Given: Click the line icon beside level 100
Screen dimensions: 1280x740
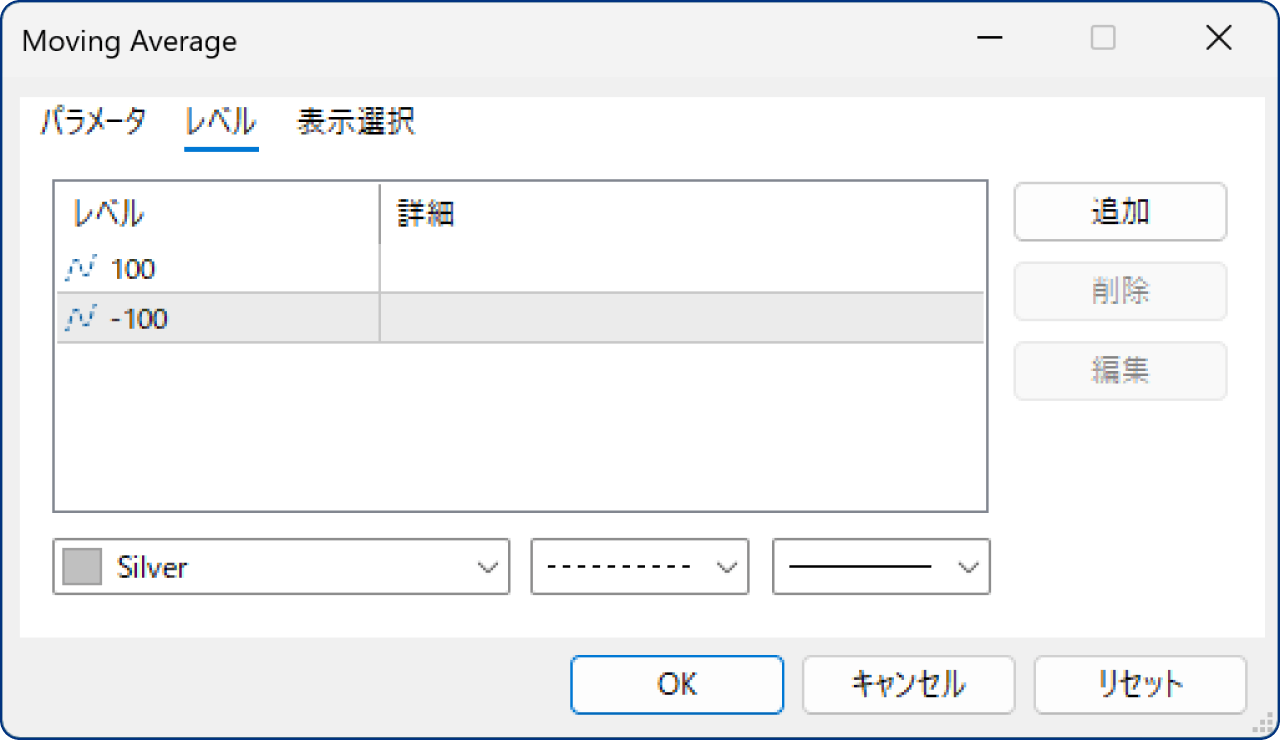Looking at the screenshot, I should click(x=80, y=268).
